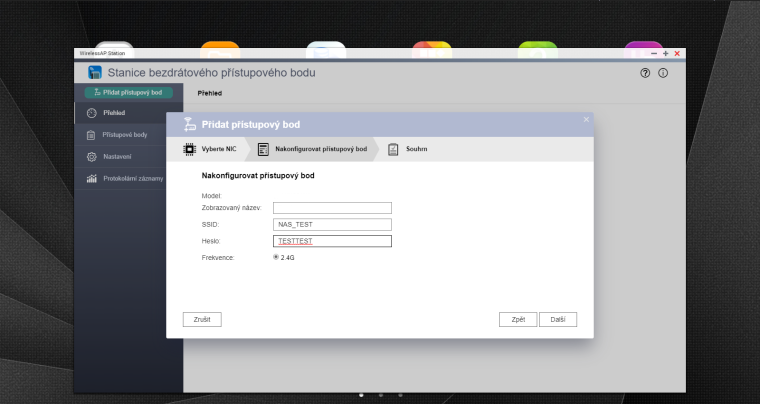The image size is (760, 404).
Task: Close the WirelessAP Station window
Action: tap(677, 54)
